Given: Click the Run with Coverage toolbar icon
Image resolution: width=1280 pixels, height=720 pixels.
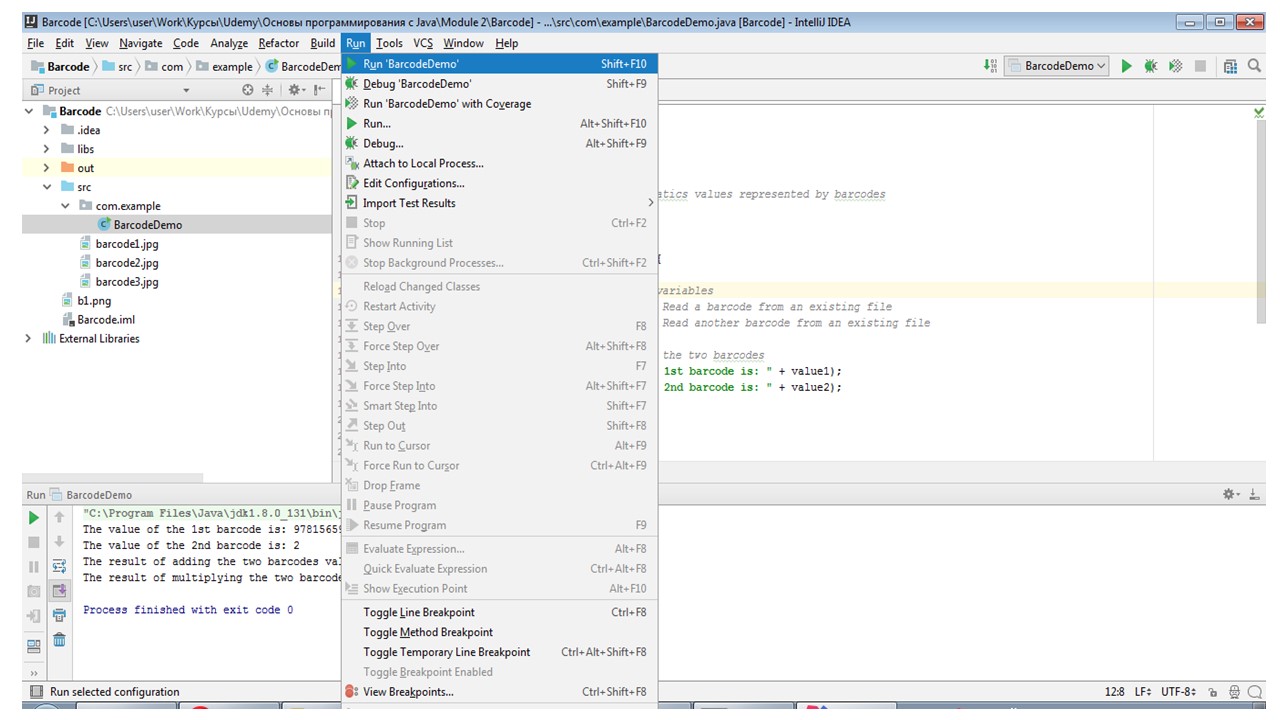Looking at the screenshot, I should pos(1176,66).
